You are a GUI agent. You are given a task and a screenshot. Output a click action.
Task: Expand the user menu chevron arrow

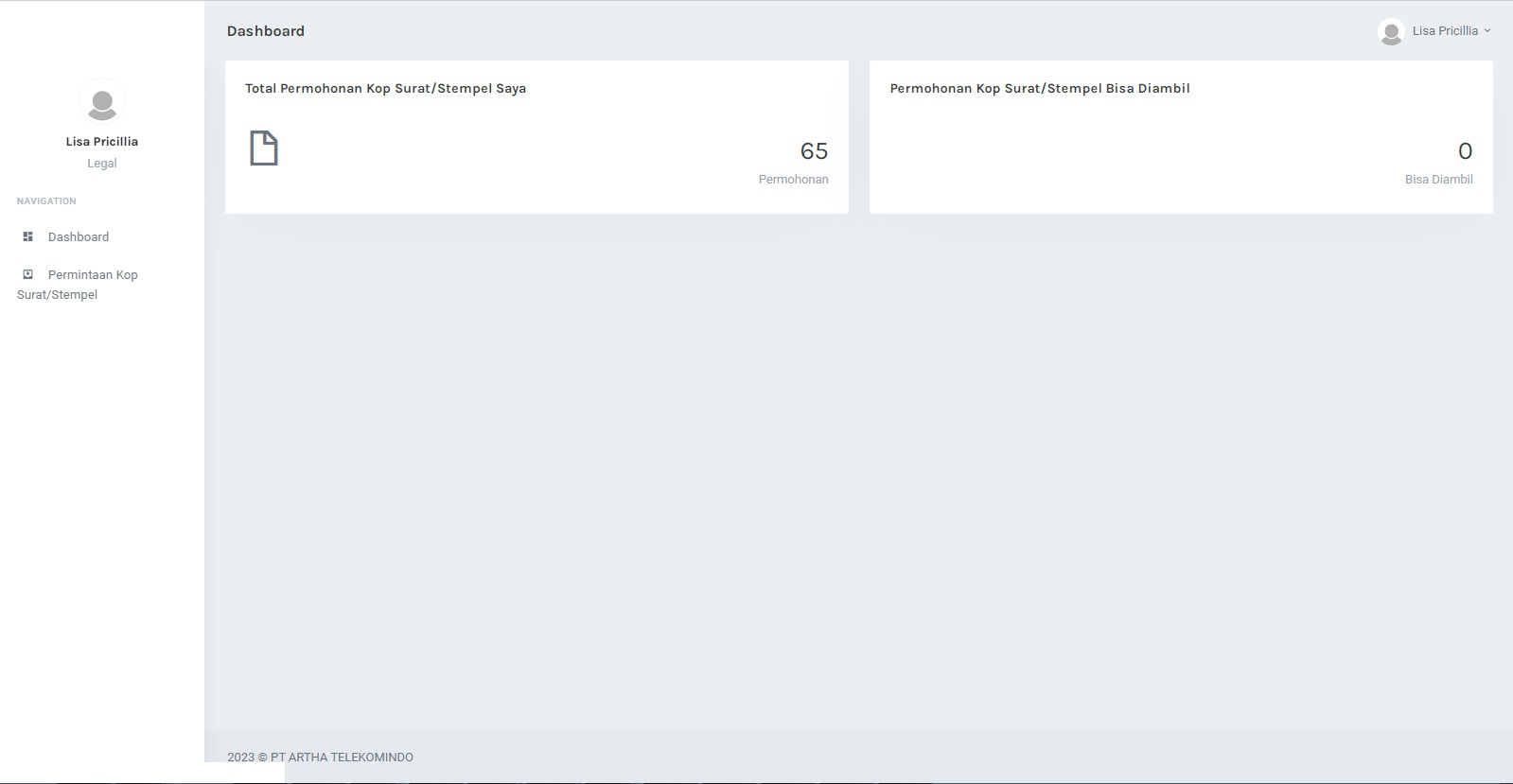point(1487,31)
